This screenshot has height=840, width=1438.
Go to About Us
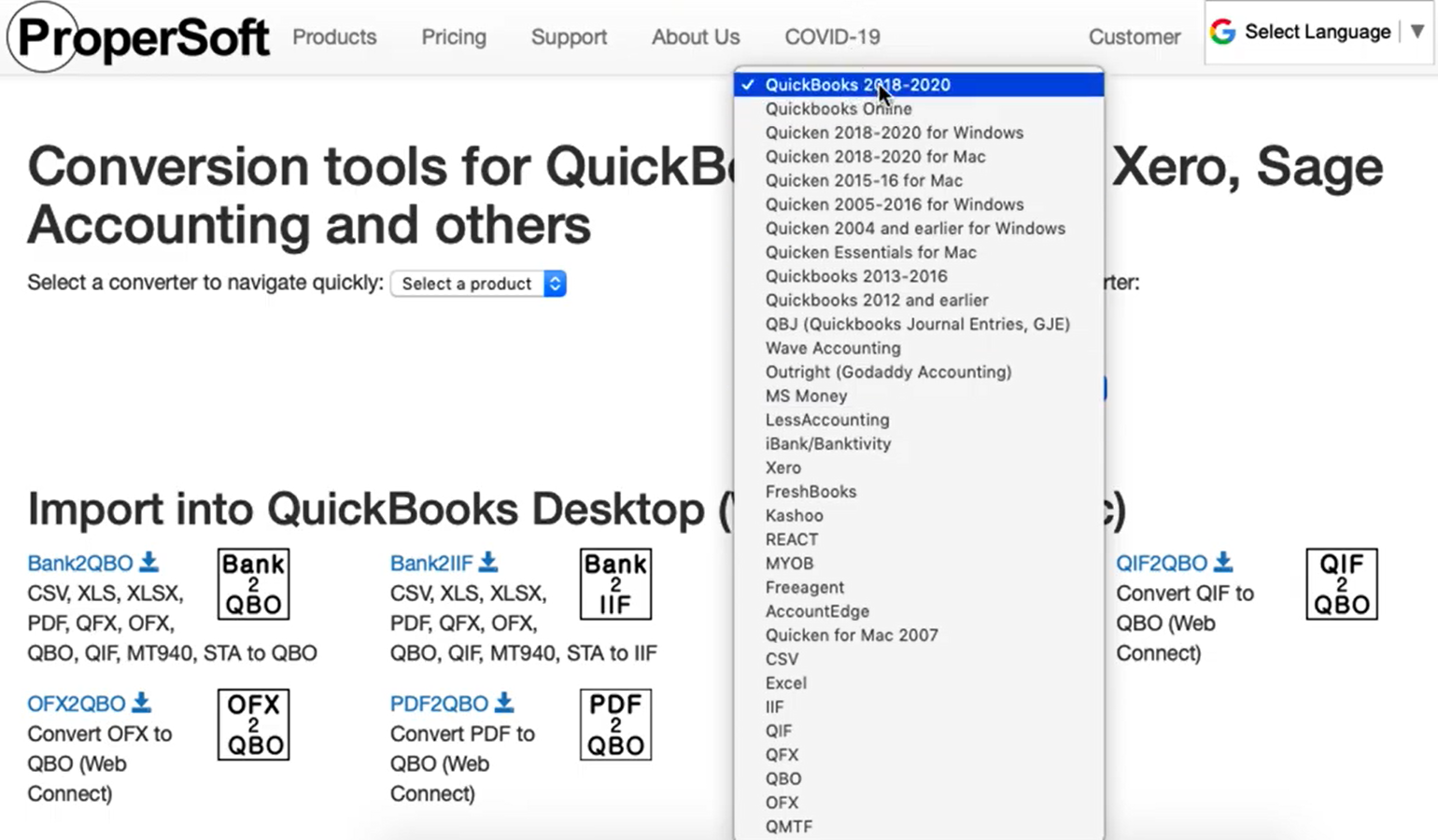(696, 37)
